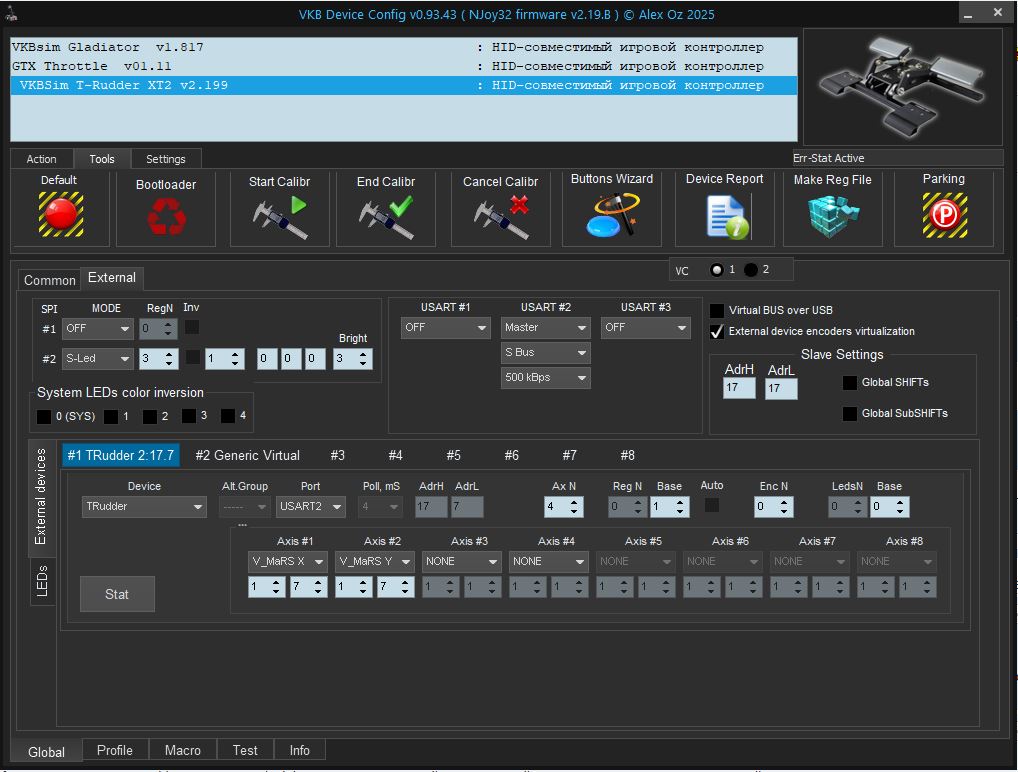The width and height of the screenshot is (1018, 772).
Task: Select #2 Generic Virtual device tab
Action: pos(247,456)
